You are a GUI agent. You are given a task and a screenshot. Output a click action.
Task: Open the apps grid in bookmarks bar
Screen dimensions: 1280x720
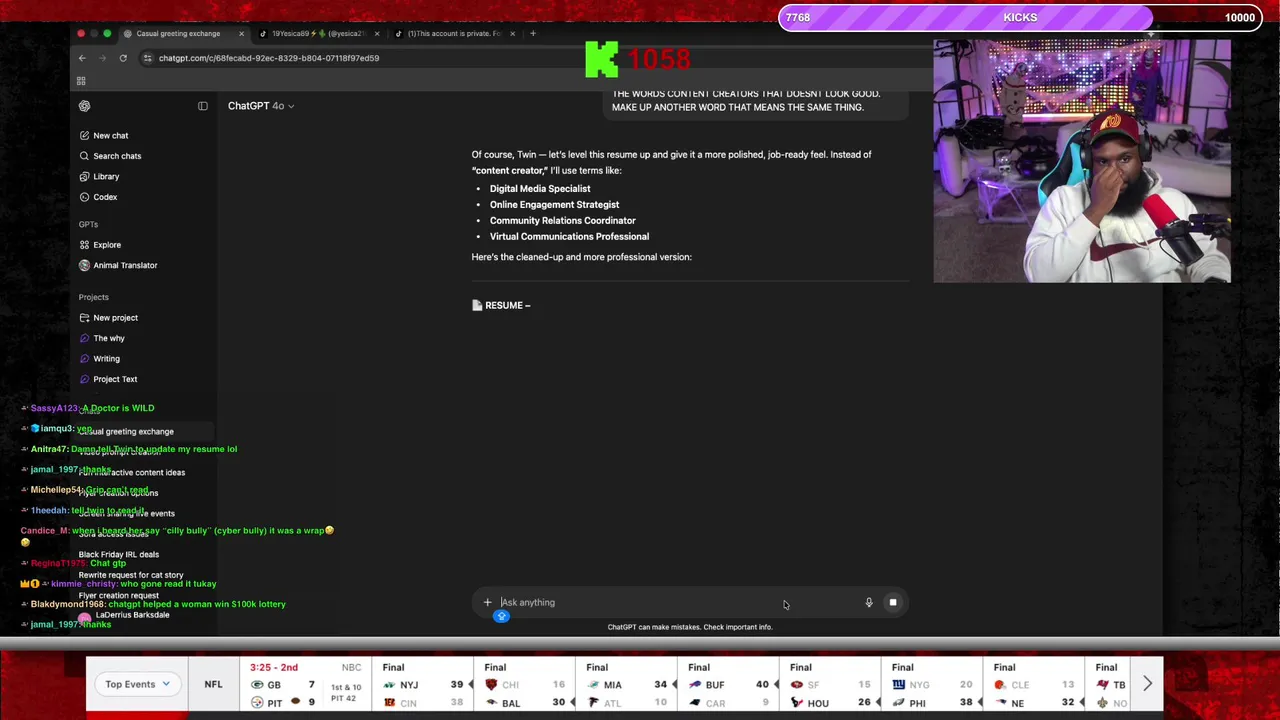82,81
